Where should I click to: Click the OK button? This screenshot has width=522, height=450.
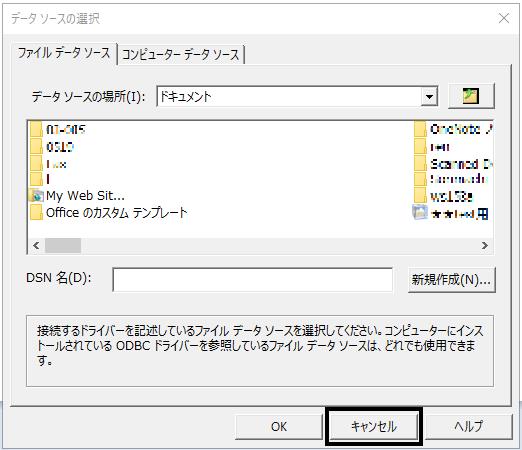click(279, 427)
